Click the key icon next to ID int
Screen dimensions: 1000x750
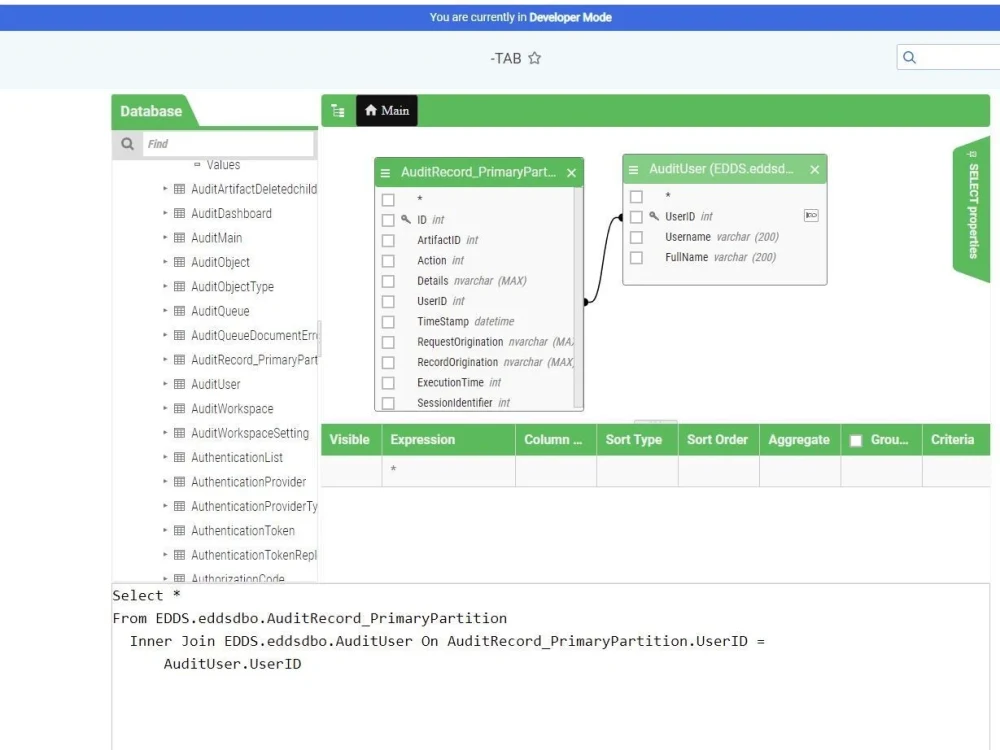click(x=406, y=219)
